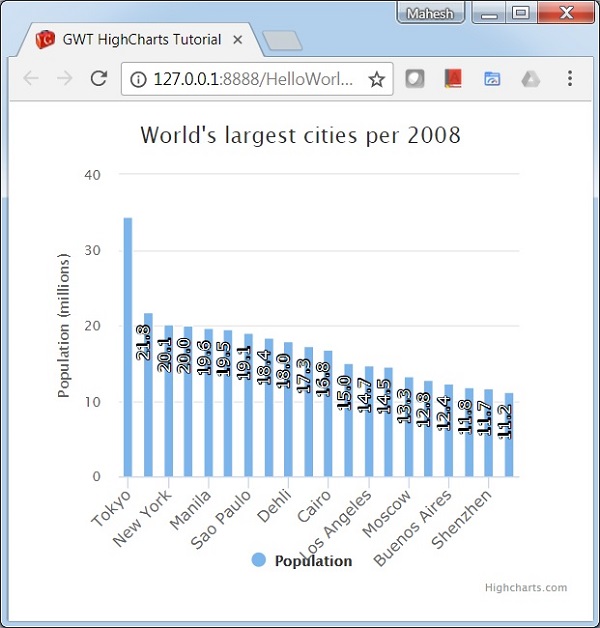Image resolution: width=600 pixels, height=628 pixels.
Task: Click the Tokyo x-axis label
Action: tap(111, 508)
